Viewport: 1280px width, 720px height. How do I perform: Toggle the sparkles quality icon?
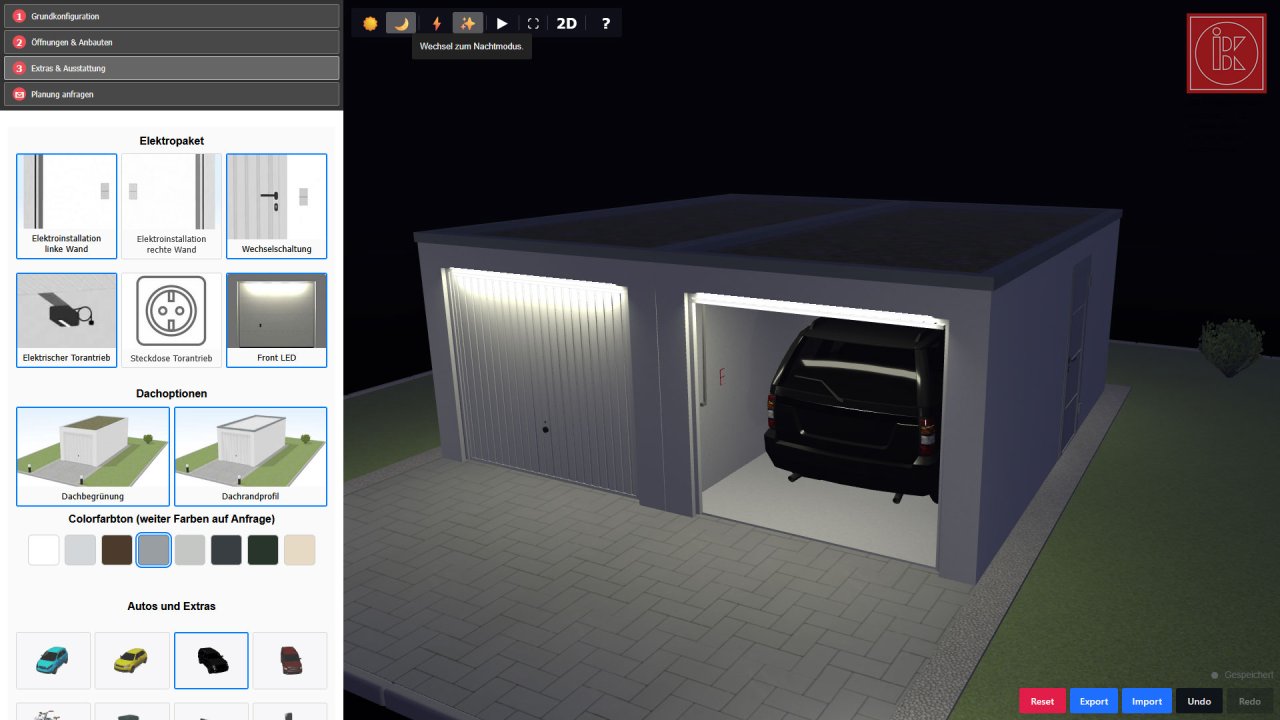click(x=468, y=23)
